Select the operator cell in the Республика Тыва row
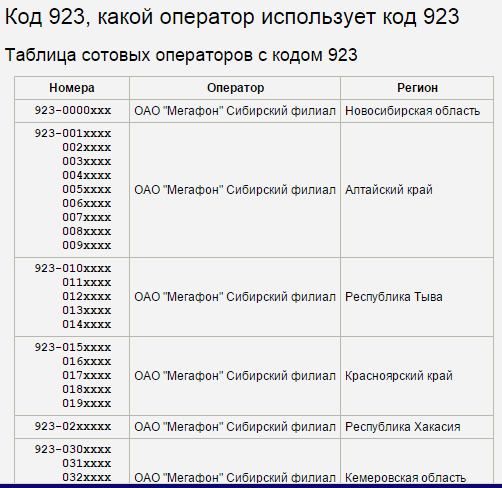The image size is (502, 488). (235, 297)
